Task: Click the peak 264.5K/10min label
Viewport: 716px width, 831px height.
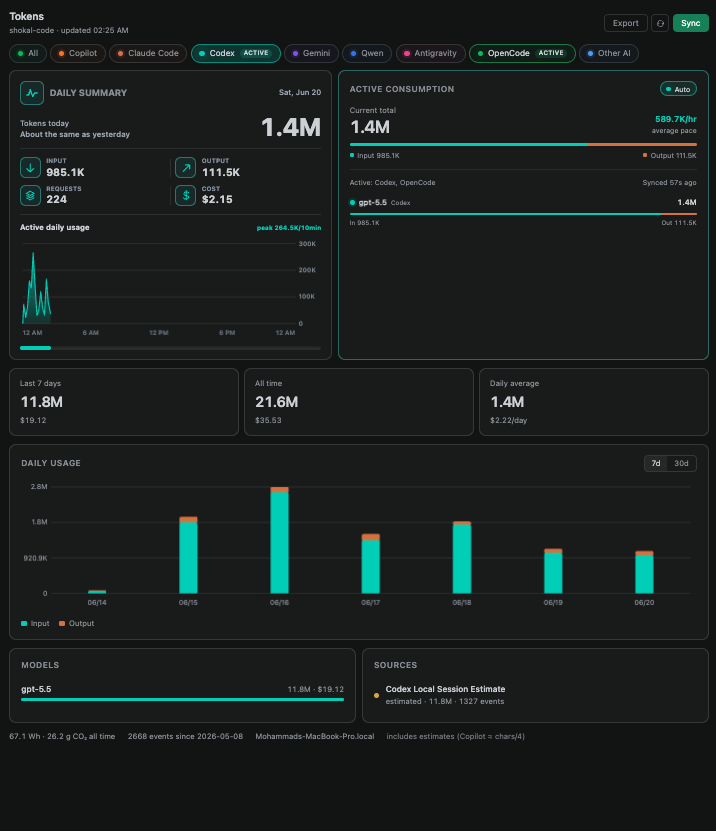Action: pos(289,228)
